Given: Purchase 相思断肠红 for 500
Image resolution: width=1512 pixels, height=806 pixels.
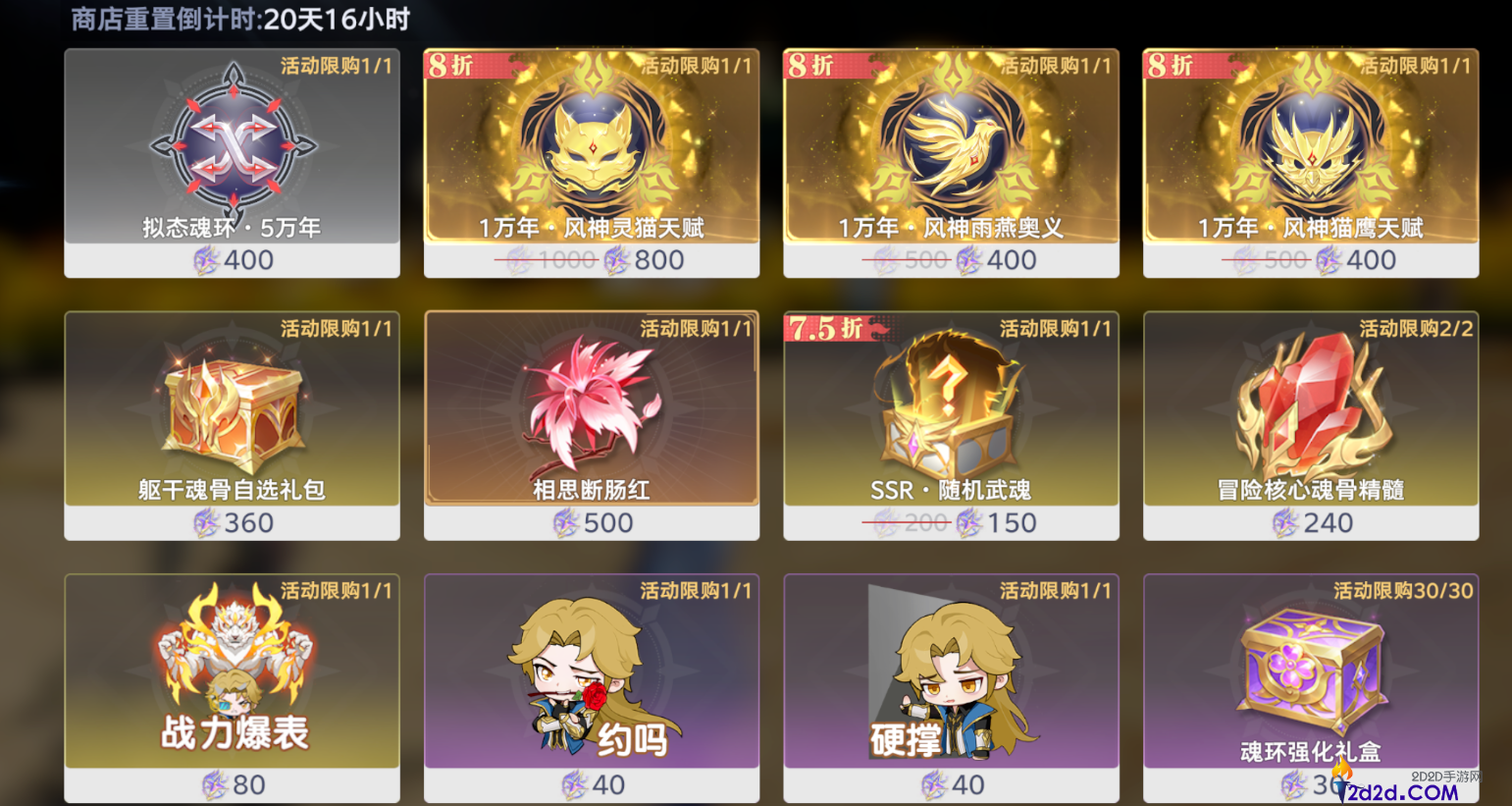Looking at the screenshot, I should 592,522.
